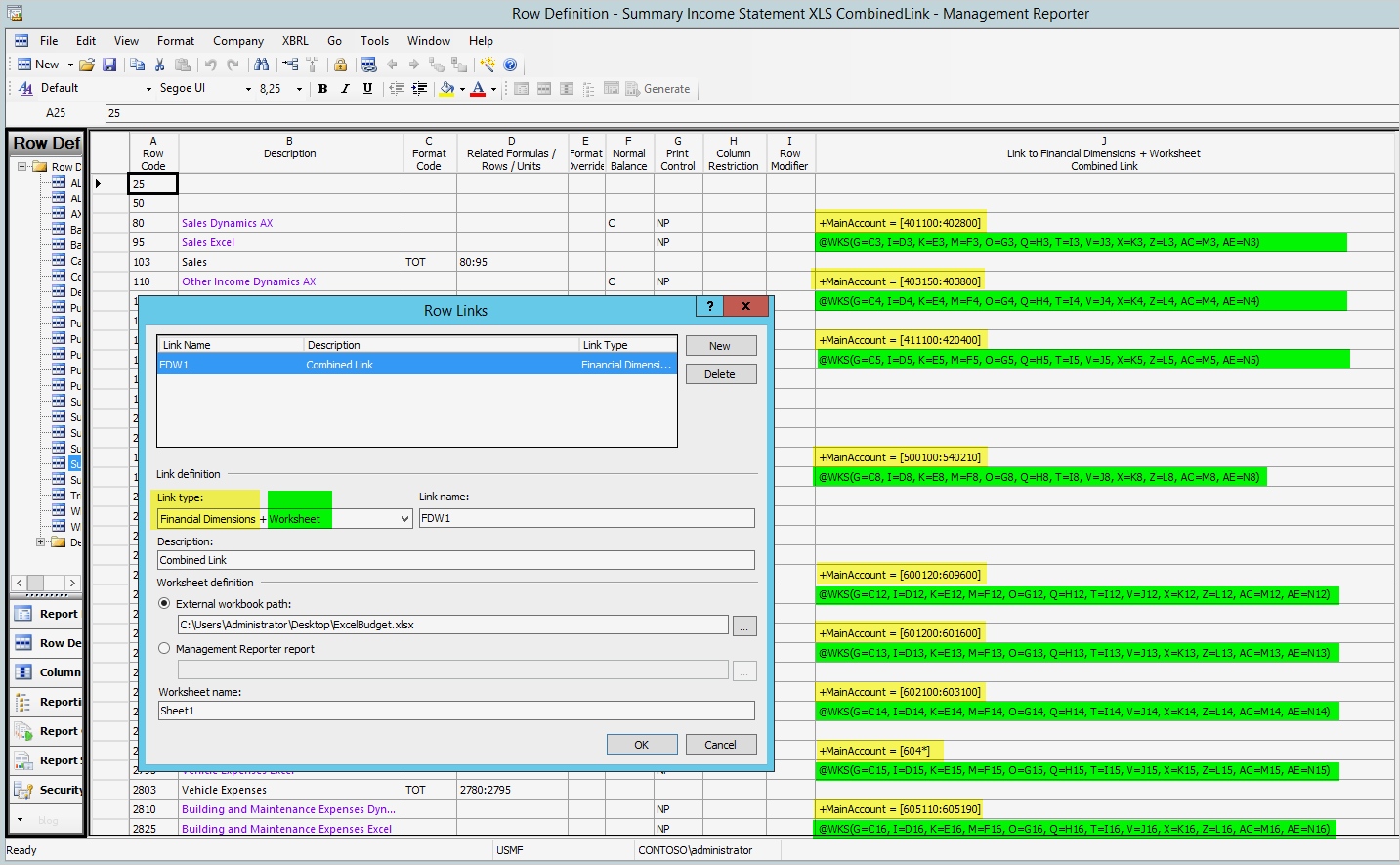Open the Company menu

tap(238, 41)
